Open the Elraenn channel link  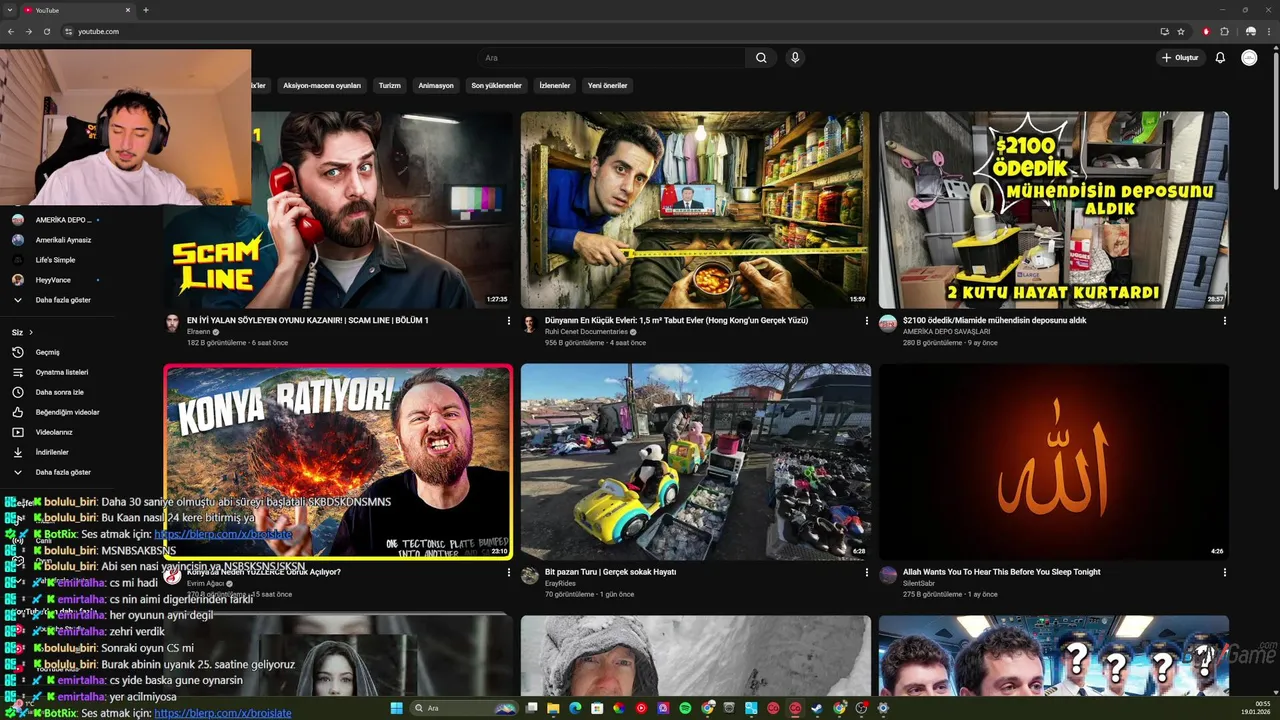pyautogui.click(x=199, y=332)
